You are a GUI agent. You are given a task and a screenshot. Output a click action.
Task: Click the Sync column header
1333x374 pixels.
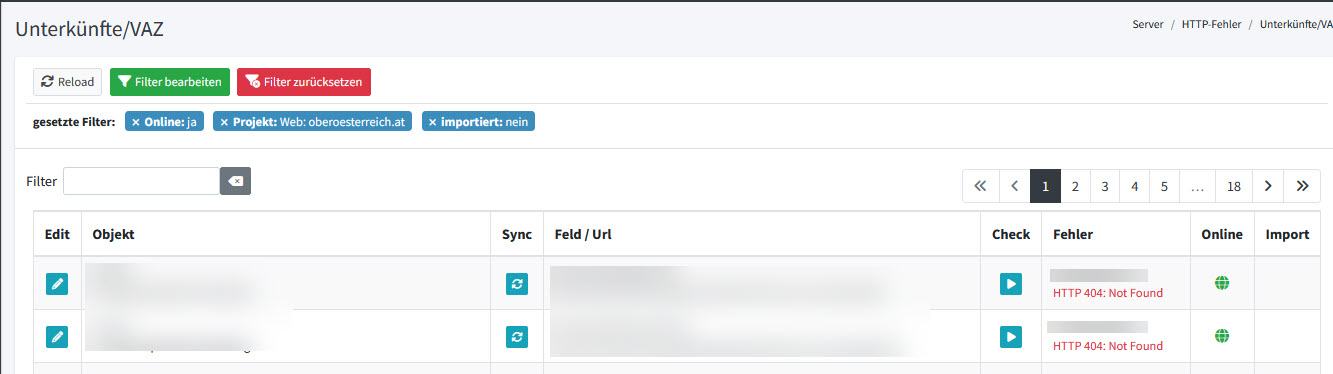(x=517, y=234)
